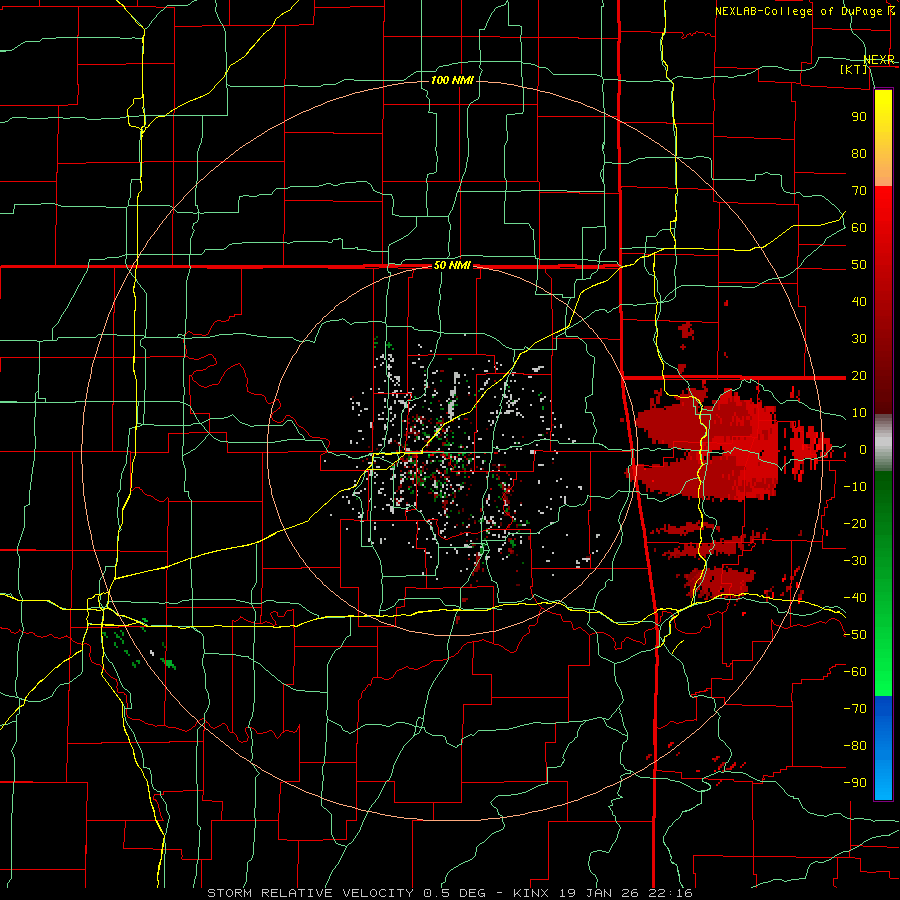Image resolution: width=900 pixels, height=900 pixels.
Task: Click the -90 value on velocity scale
Action: [855, 783]
